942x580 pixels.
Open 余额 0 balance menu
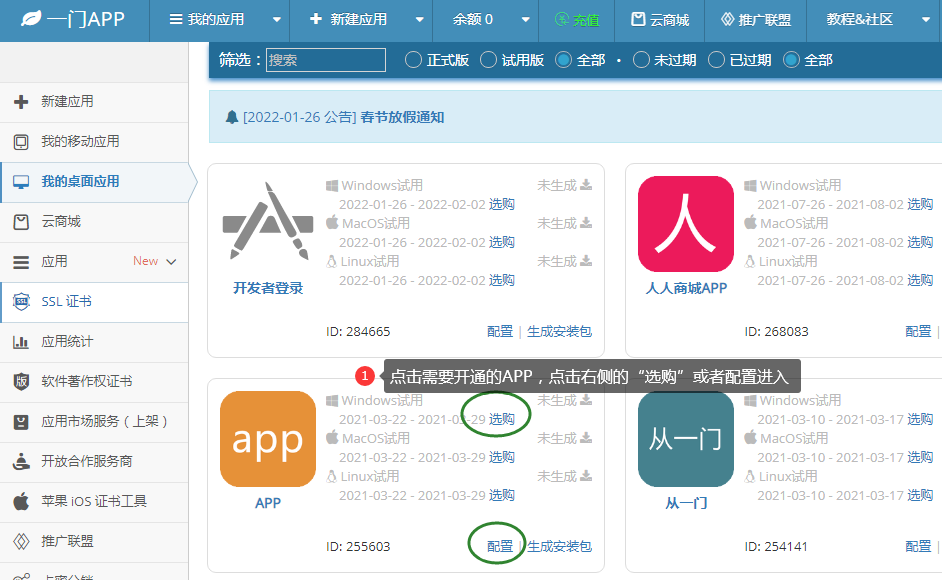point(473,20)
